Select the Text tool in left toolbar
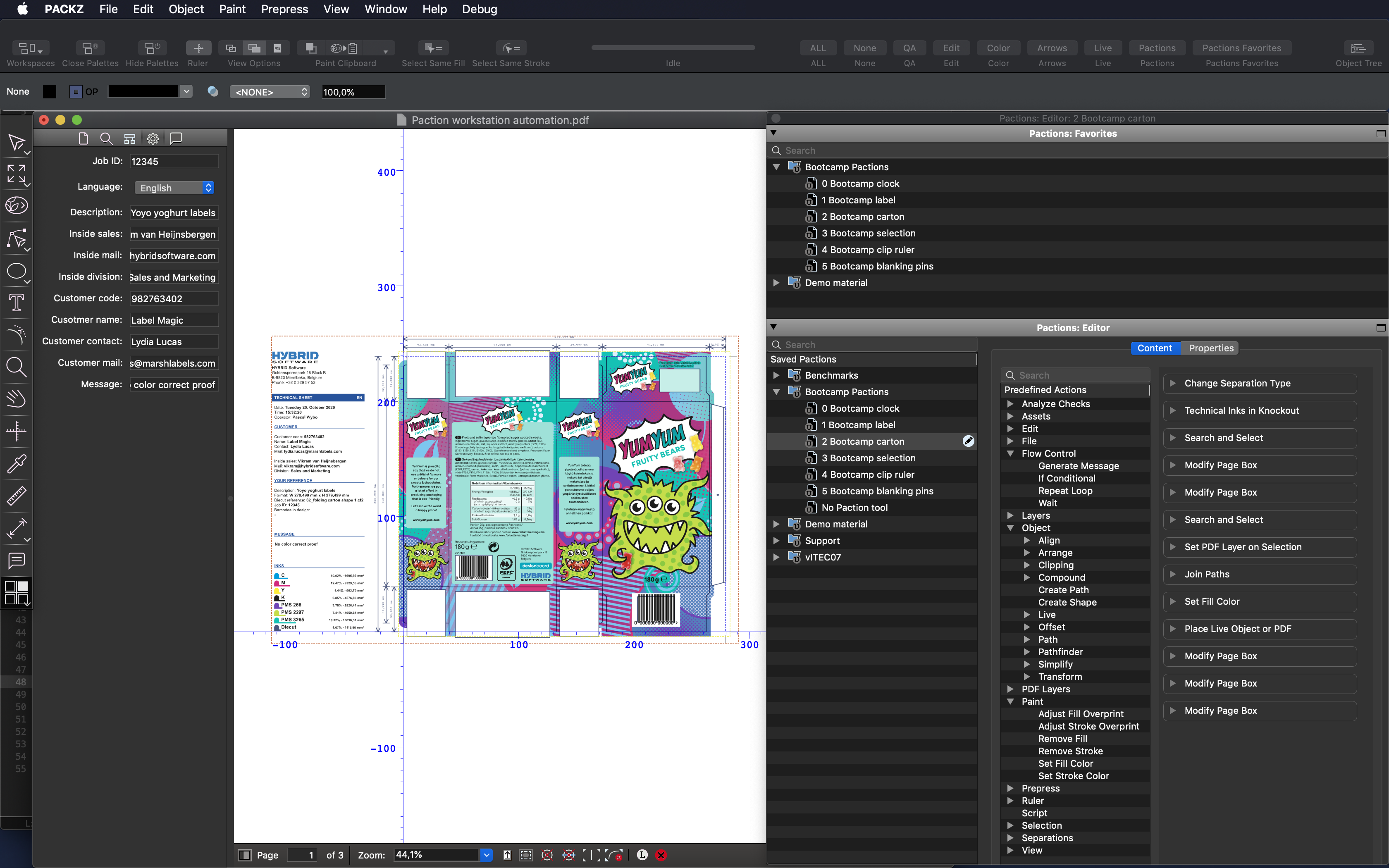This screenshot has width=1389, height=868. click(16, 303)
